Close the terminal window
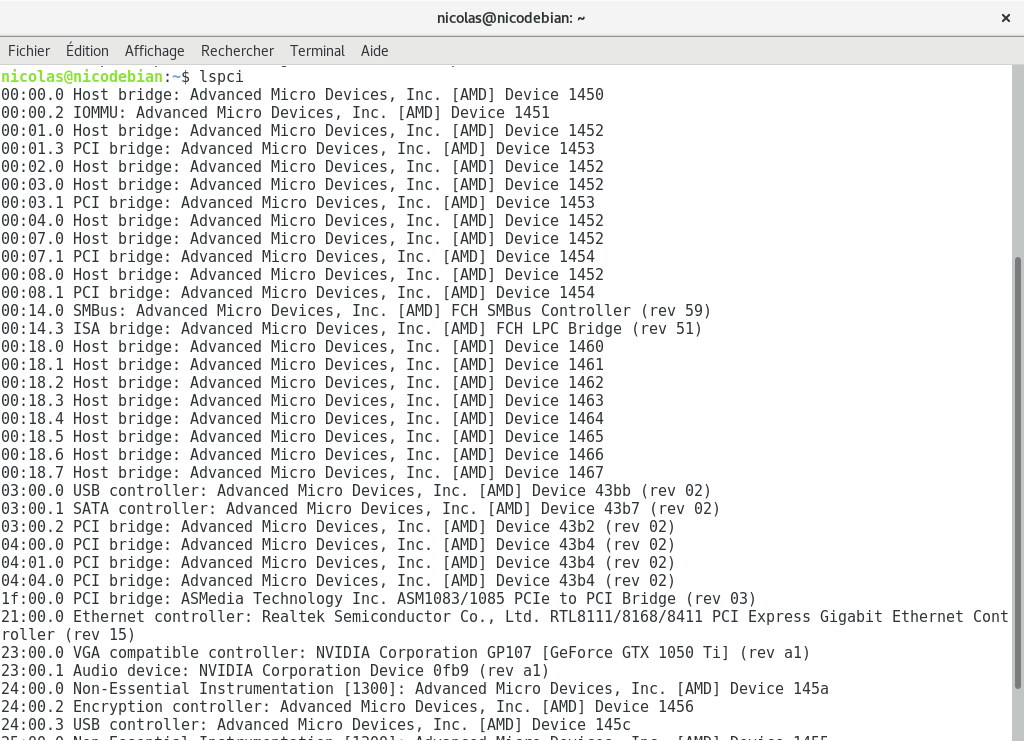The width and height of the screenshot is (1024, 741). tap(1006, 18)
